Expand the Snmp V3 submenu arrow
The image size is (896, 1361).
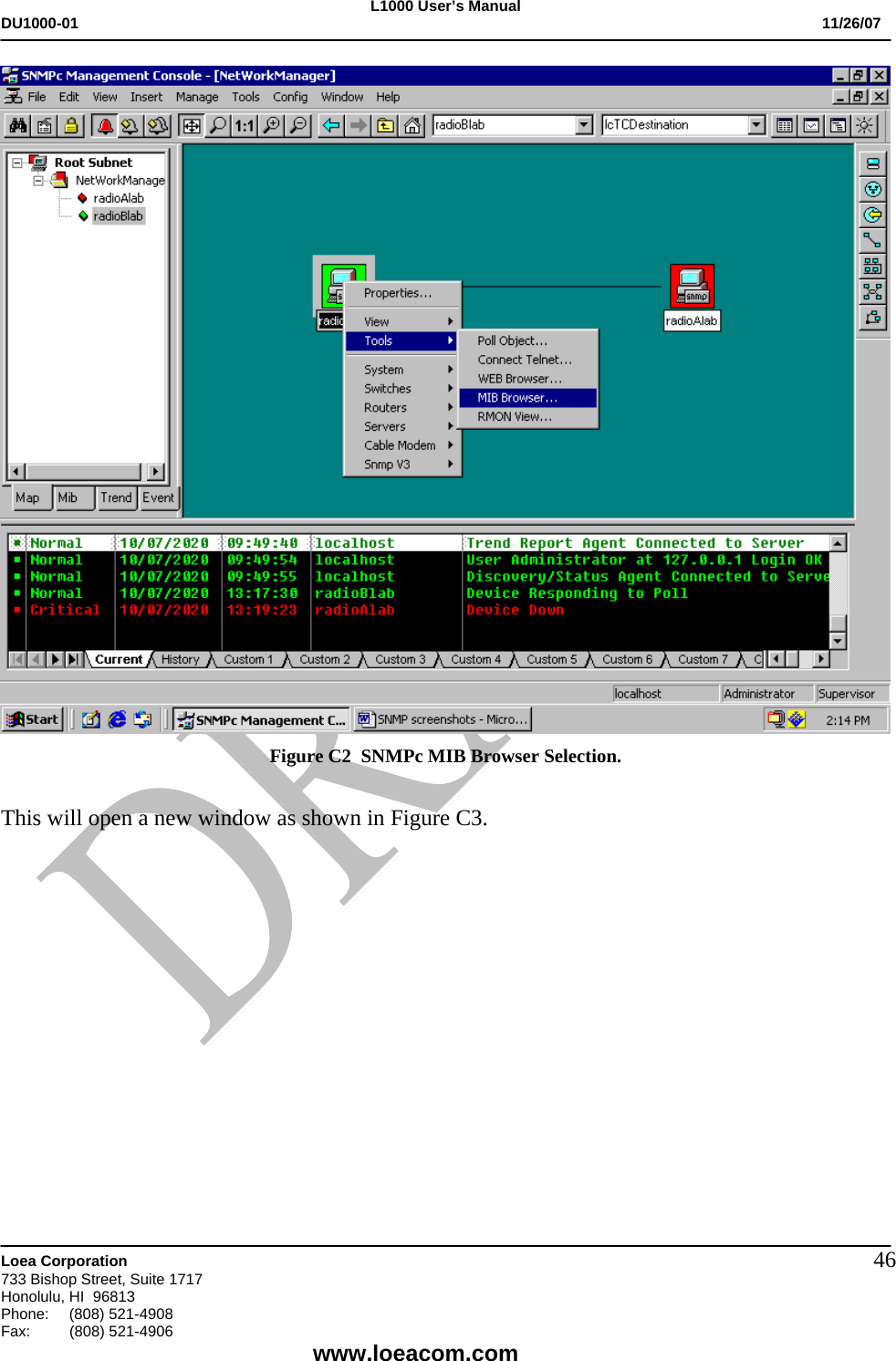click(452, 464)
